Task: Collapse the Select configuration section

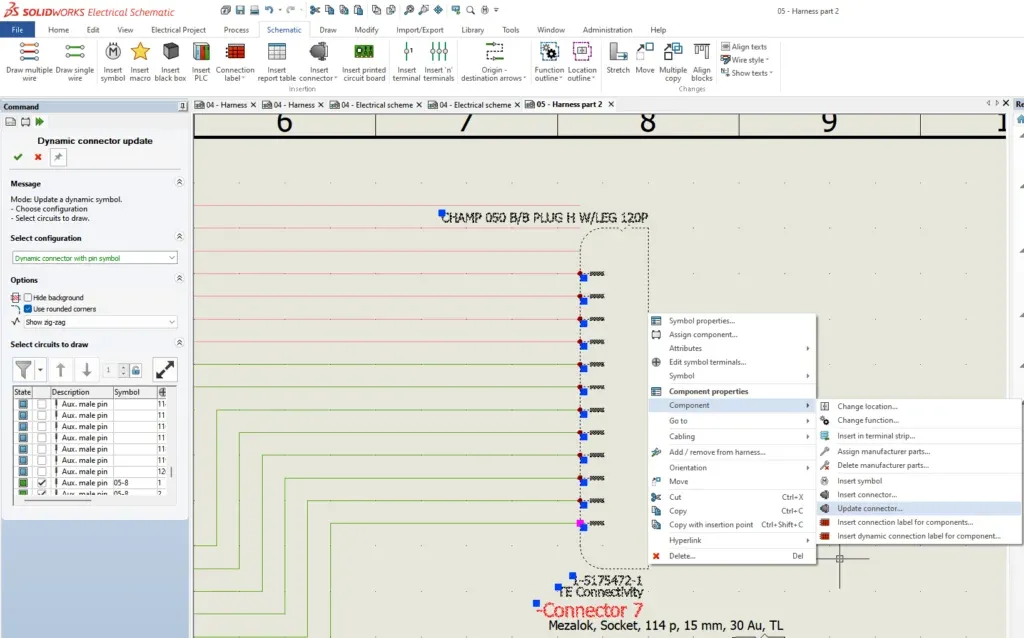Action: (x=179, y=237)
